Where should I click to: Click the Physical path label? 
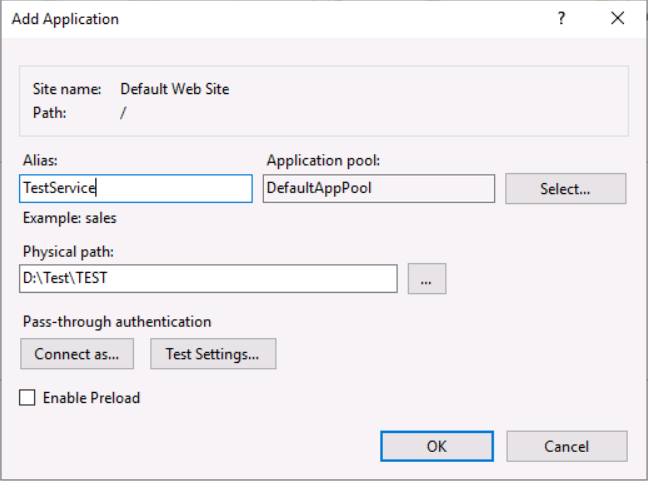point(62,250)
